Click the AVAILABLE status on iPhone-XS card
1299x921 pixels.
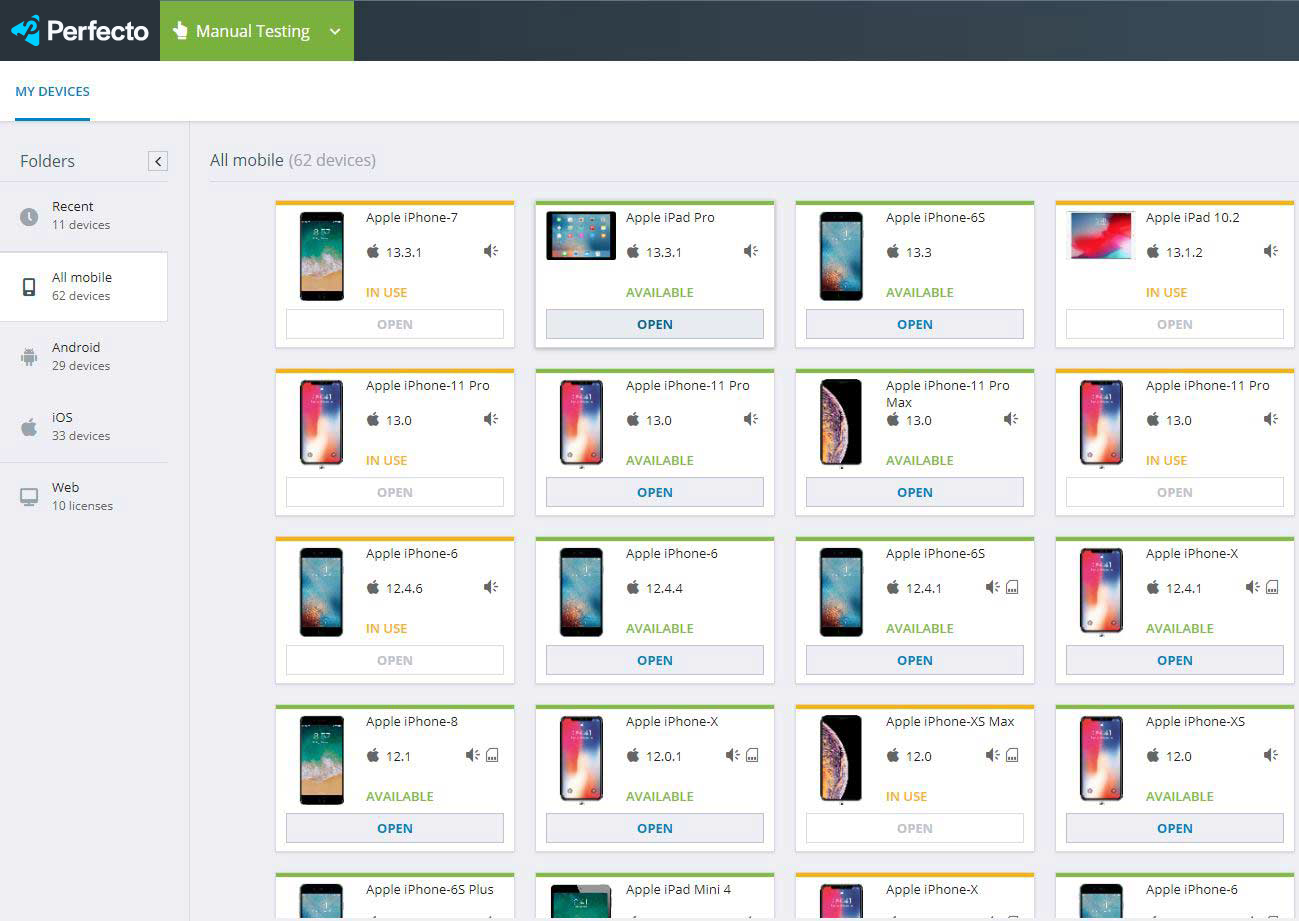point(1180,797)
